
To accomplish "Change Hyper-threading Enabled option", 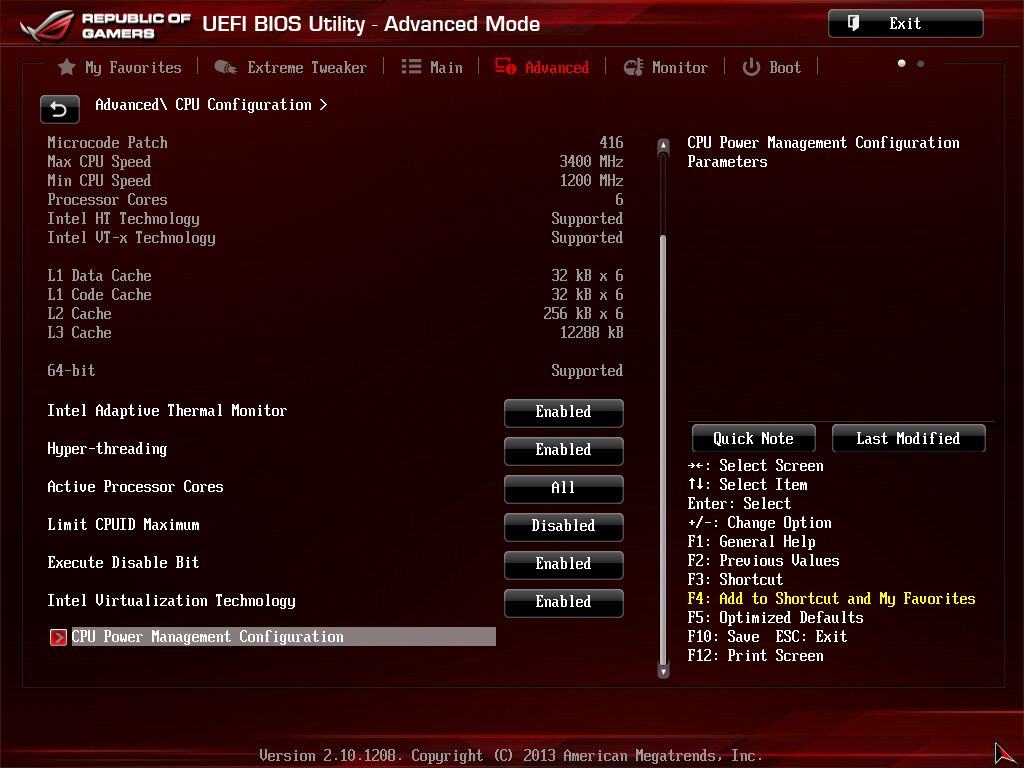I will (x=564, y=451).
